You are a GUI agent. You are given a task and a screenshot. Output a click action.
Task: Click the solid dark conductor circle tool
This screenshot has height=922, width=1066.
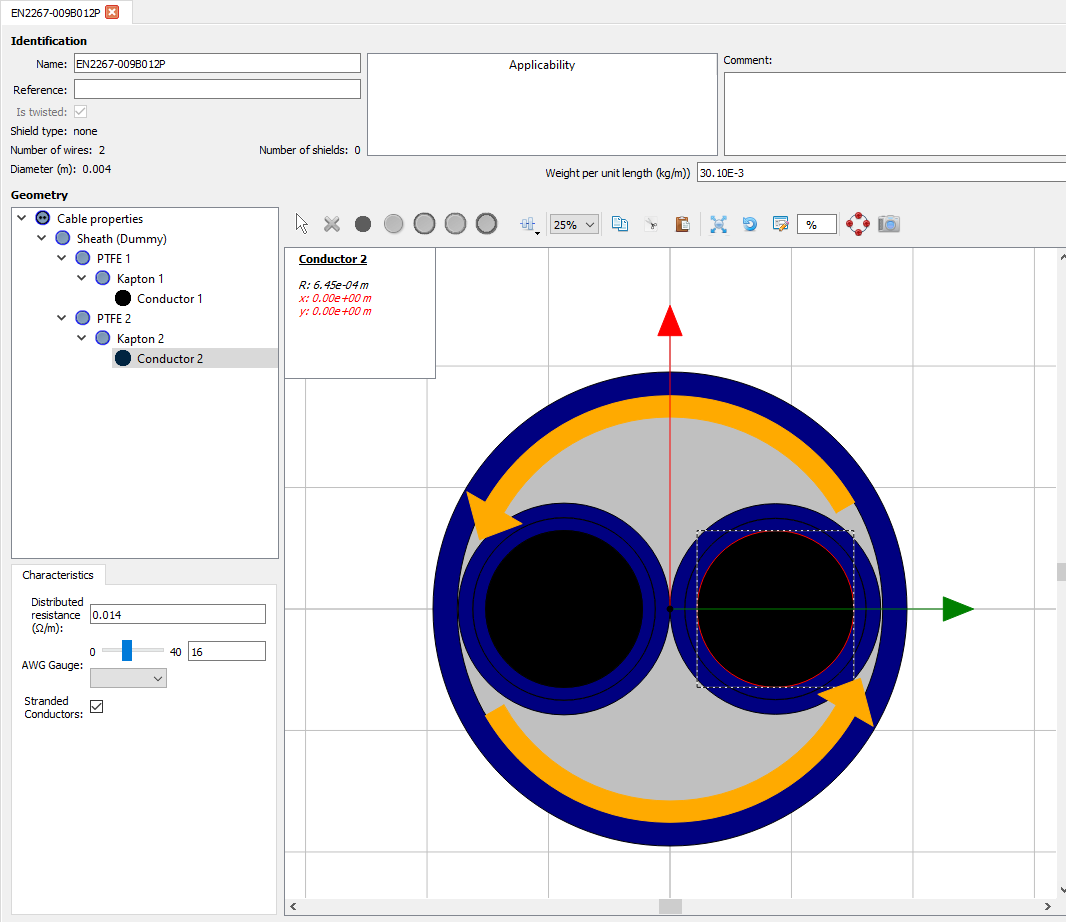coord(363,224)
